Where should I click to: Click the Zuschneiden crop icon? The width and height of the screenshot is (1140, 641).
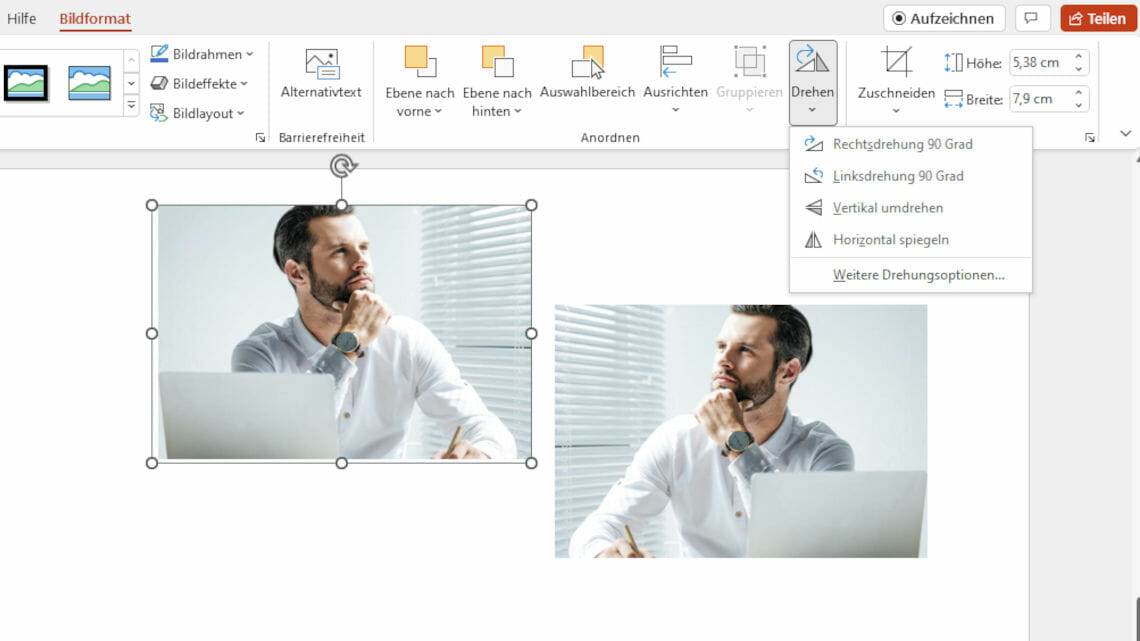[896, 62]
